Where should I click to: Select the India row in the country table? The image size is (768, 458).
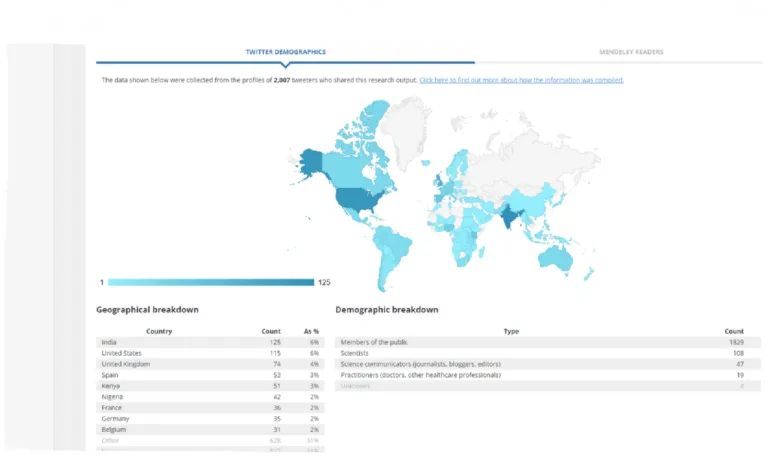[210, 342]
